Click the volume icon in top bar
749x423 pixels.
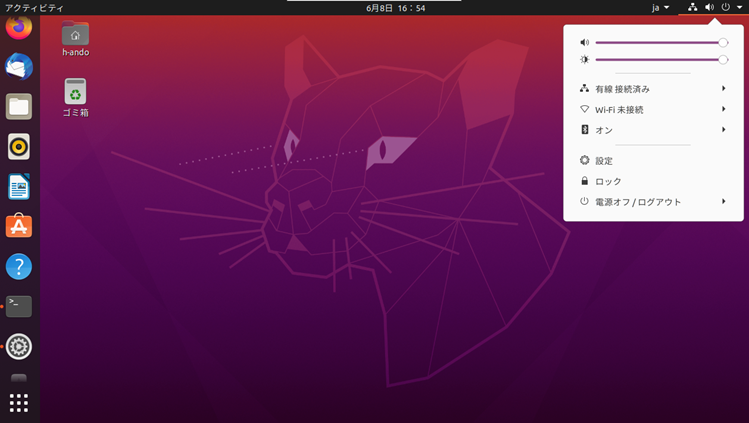click(x=709, y=7)
